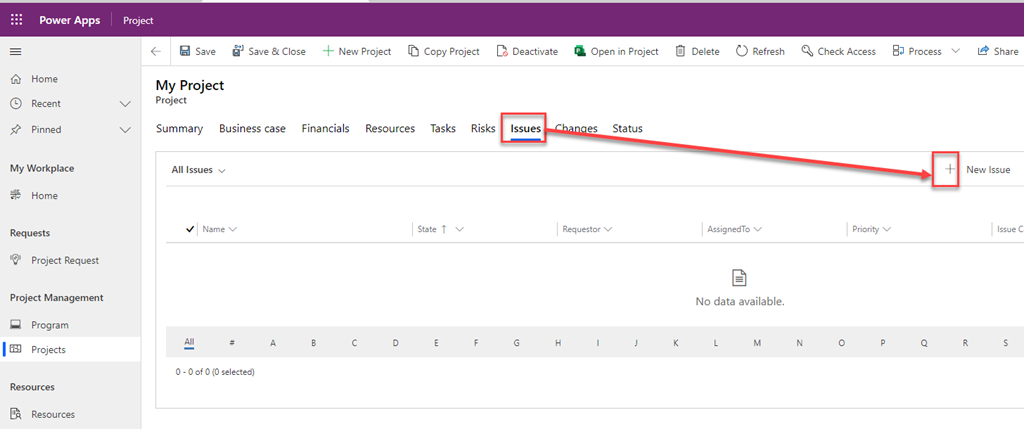Click the Deactivate button
Viewport: 1024px width, 429px height.
(527, 51)
